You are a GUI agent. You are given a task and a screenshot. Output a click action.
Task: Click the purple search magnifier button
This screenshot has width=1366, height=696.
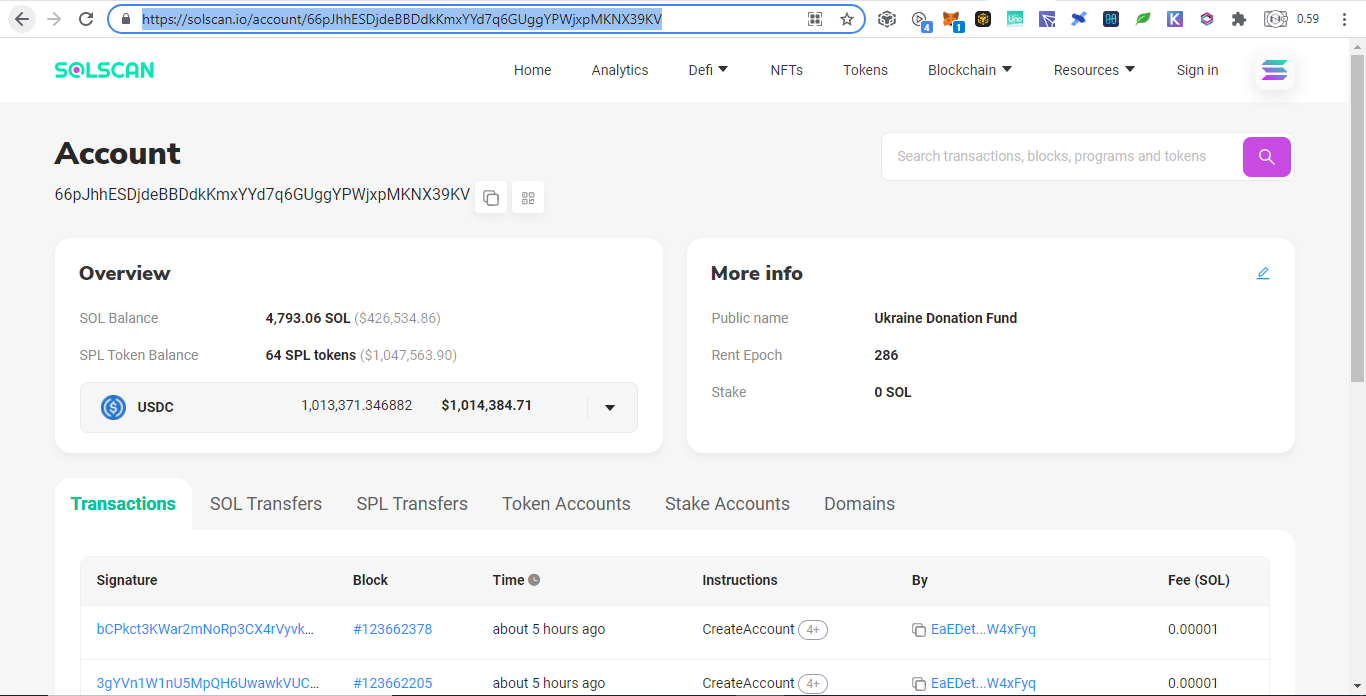(1267, 157)
